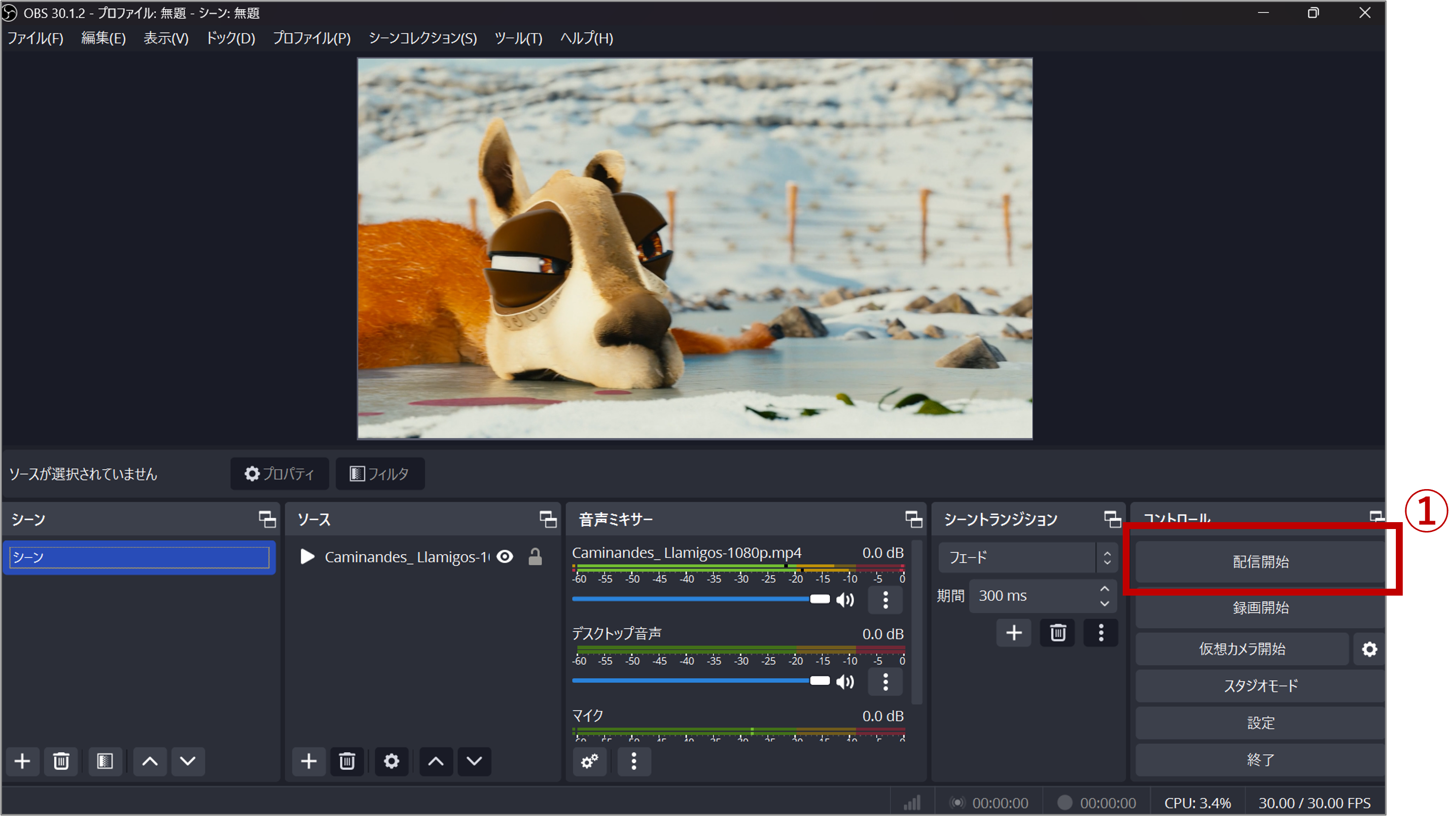1456x816 pixels.
Task: Add a new source with plus icon
Action: tap(309, 761)
